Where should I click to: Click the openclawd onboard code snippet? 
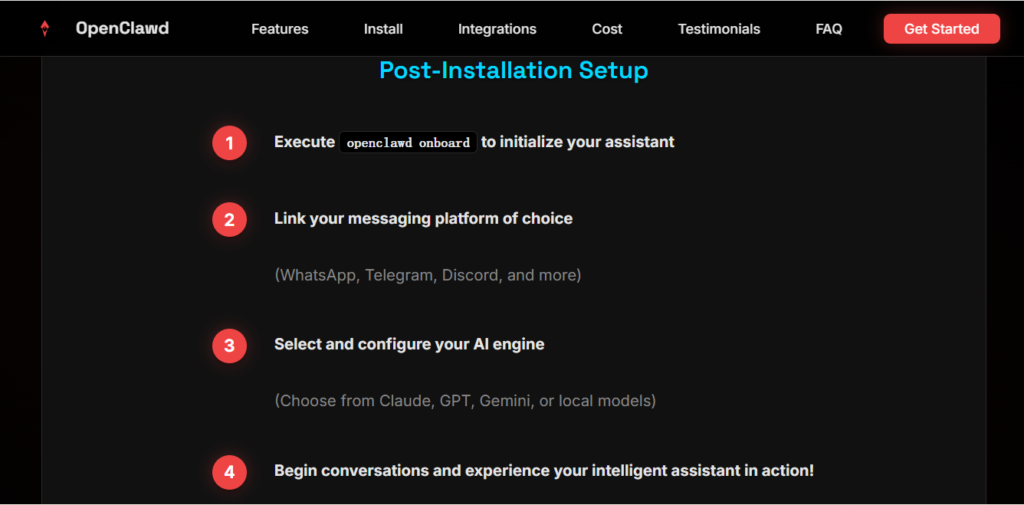(x=408, y=143)
